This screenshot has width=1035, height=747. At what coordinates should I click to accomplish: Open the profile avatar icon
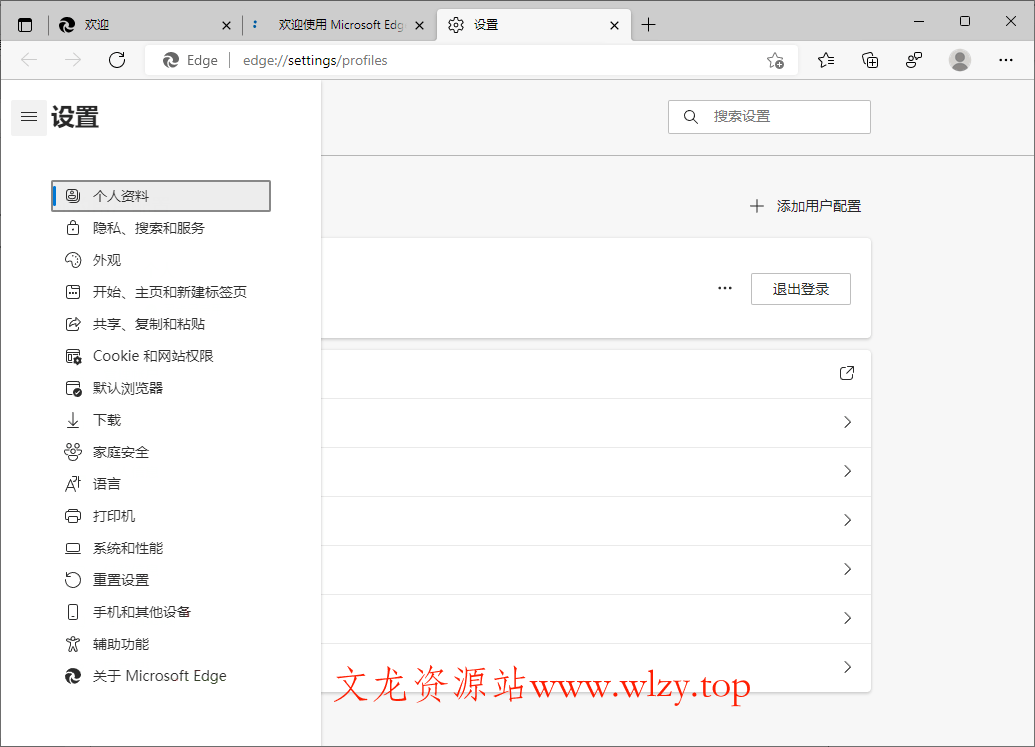tap(959, 60)
